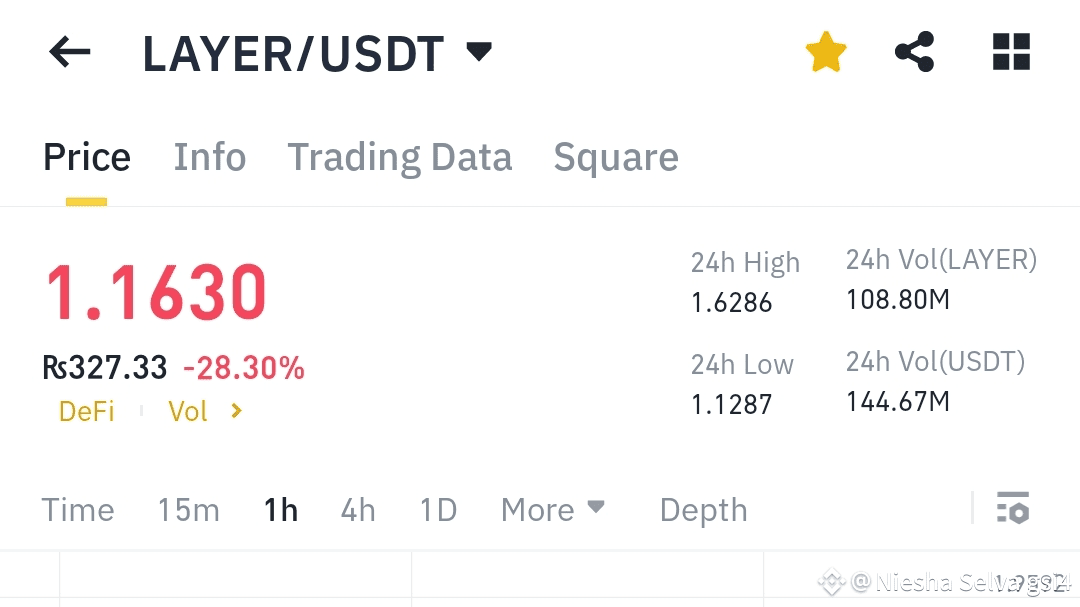Choose the 1D chart interval

[438, 510]
